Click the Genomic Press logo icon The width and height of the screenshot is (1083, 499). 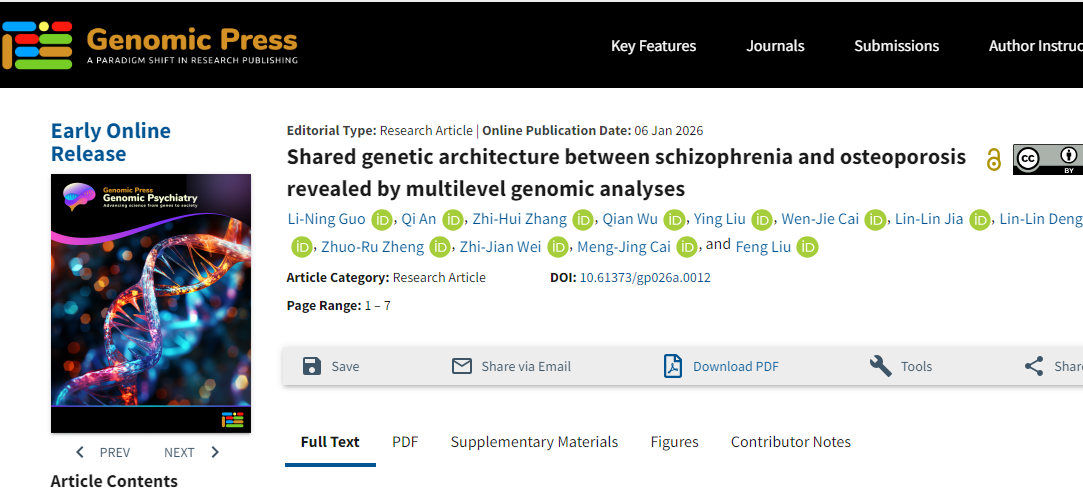(37, 44)
